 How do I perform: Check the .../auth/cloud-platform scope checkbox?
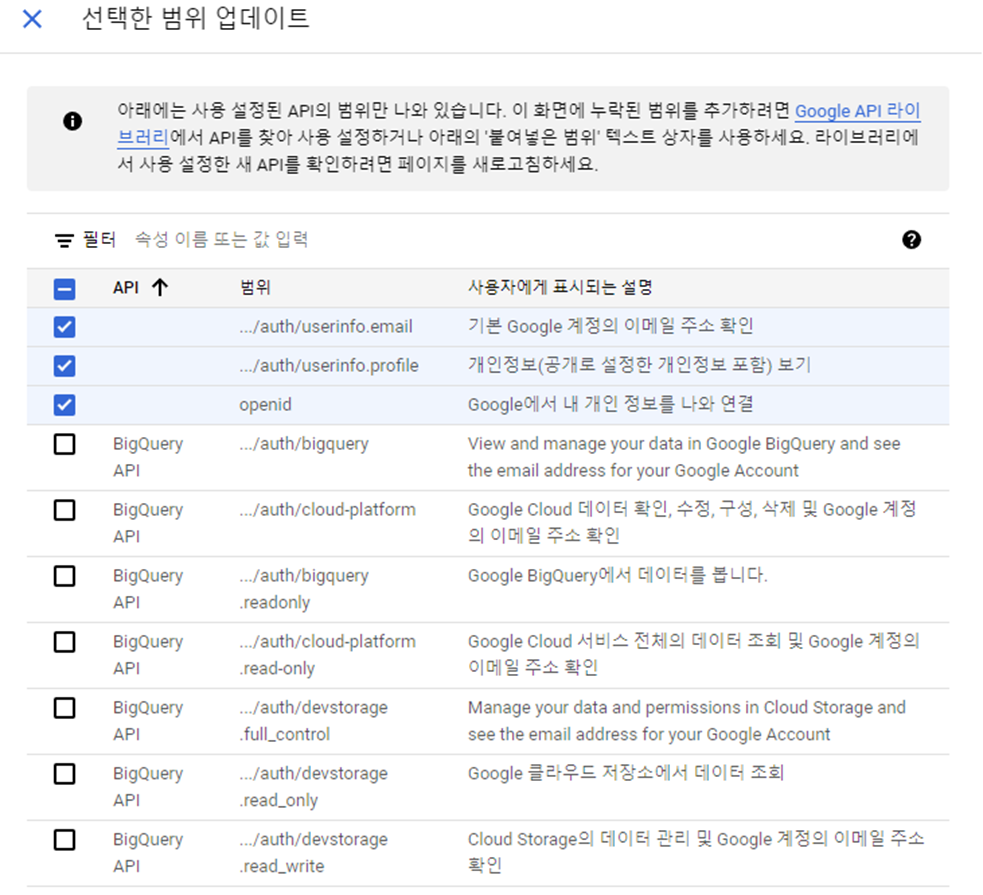click(x=65, y=510)
